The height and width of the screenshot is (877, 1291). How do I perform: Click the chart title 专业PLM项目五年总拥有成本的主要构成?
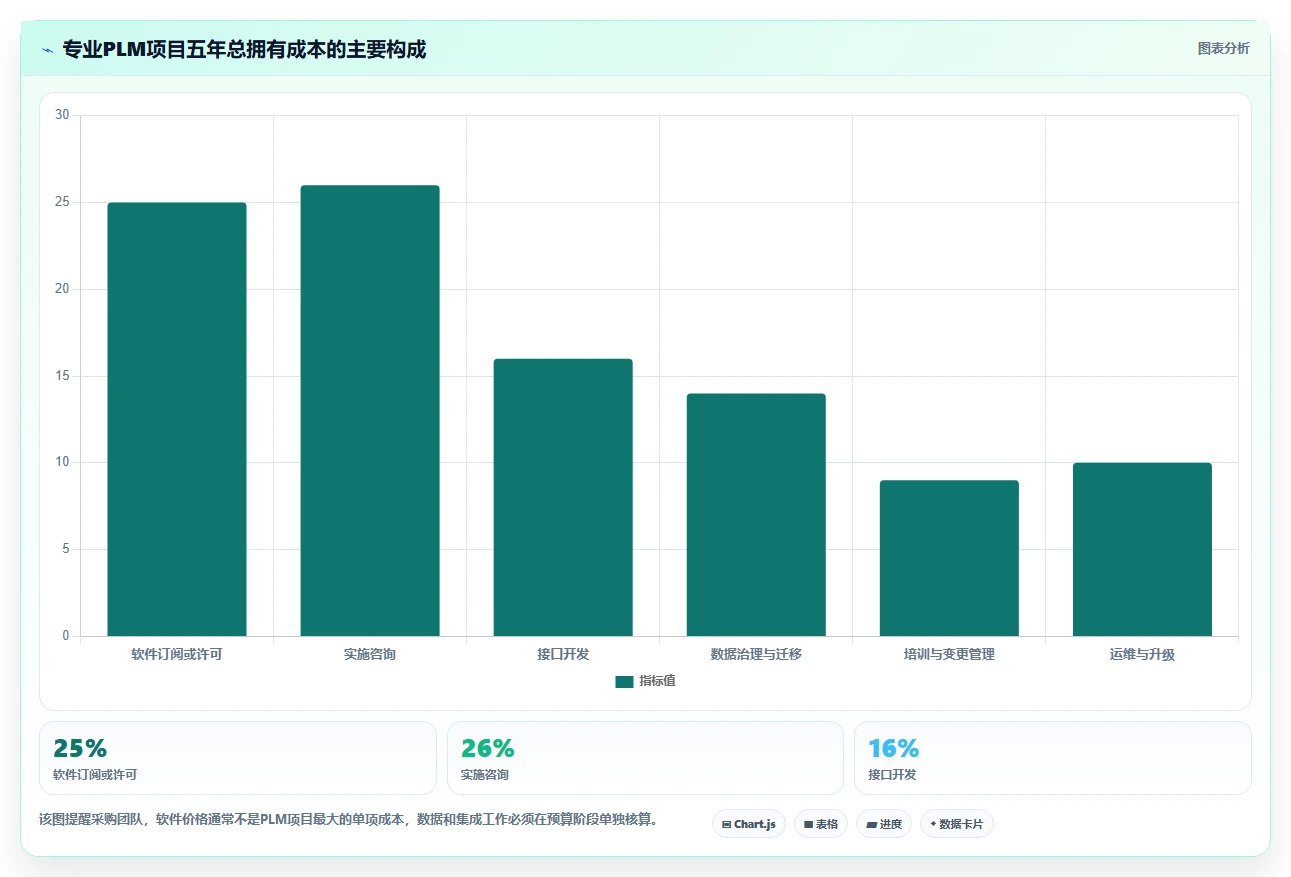tap(244, 49)
